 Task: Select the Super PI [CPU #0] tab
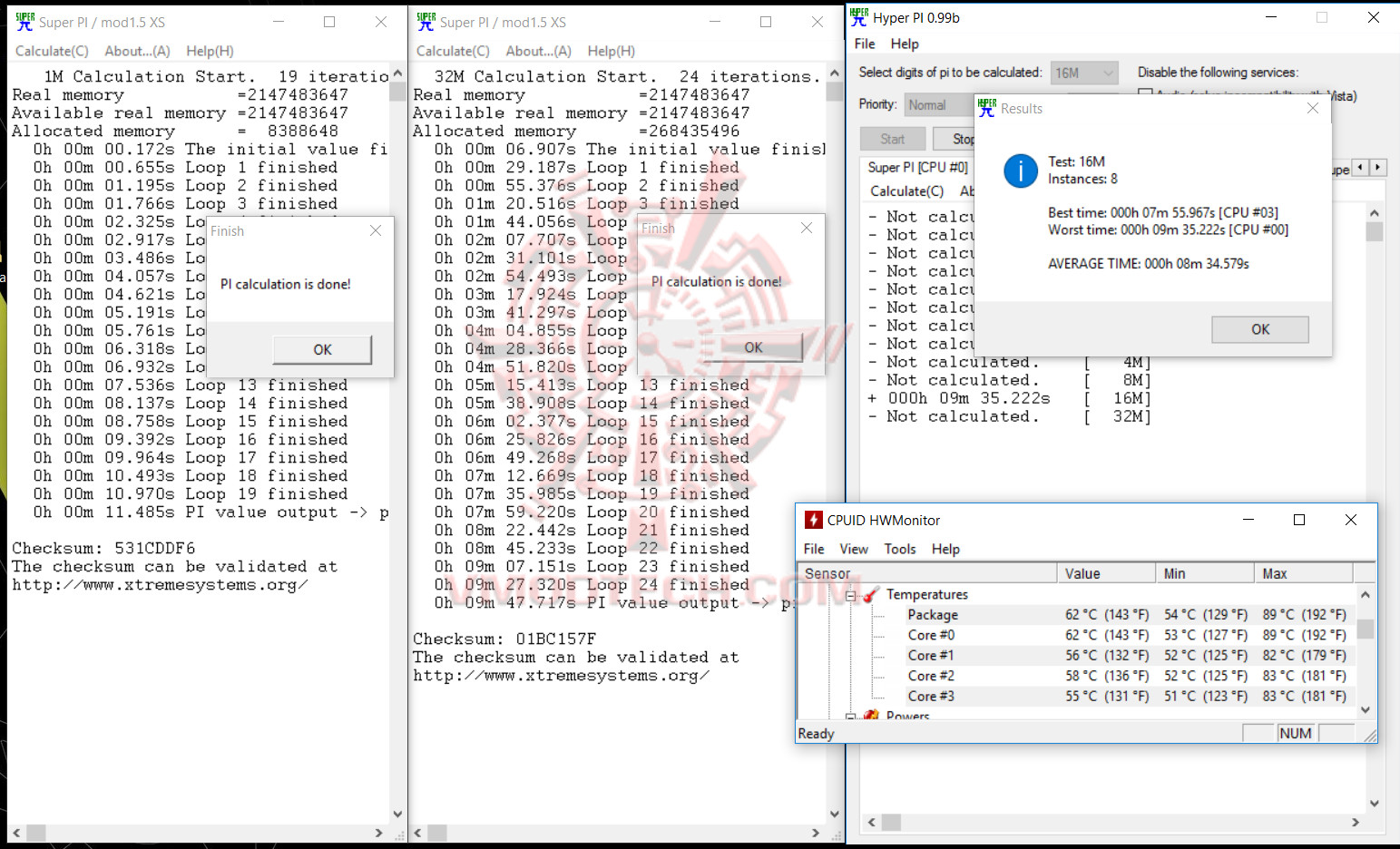coord(917,167)
